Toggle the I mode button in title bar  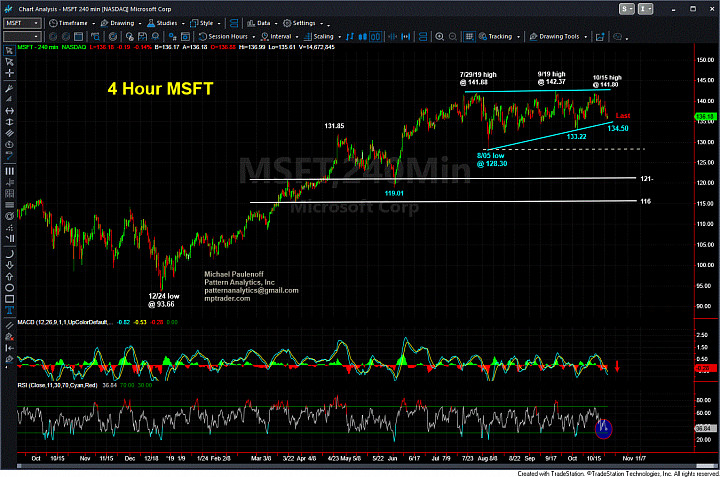(645, 9)
